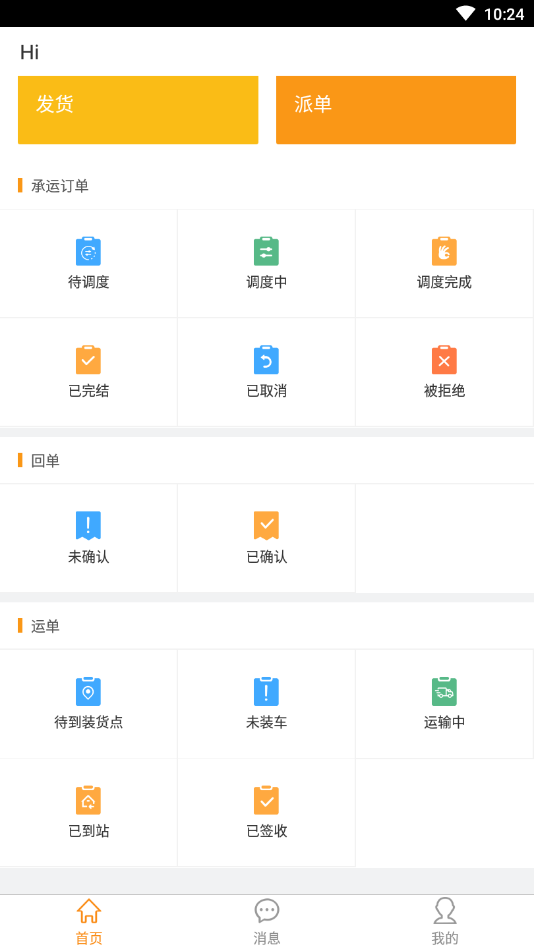Click the 承运订单 section header
The width and height of the screenshot is (534, 949).
coord(59,186)
